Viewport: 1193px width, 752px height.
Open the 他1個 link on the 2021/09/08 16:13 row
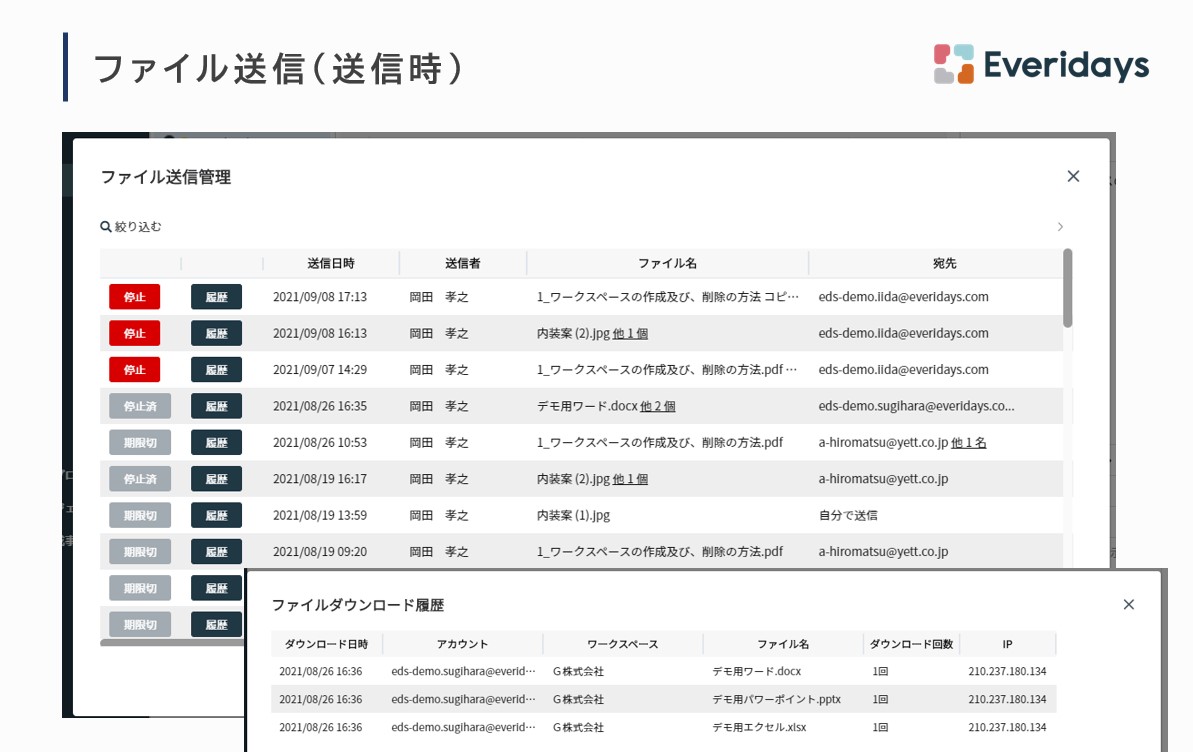[x=630, y=334]
